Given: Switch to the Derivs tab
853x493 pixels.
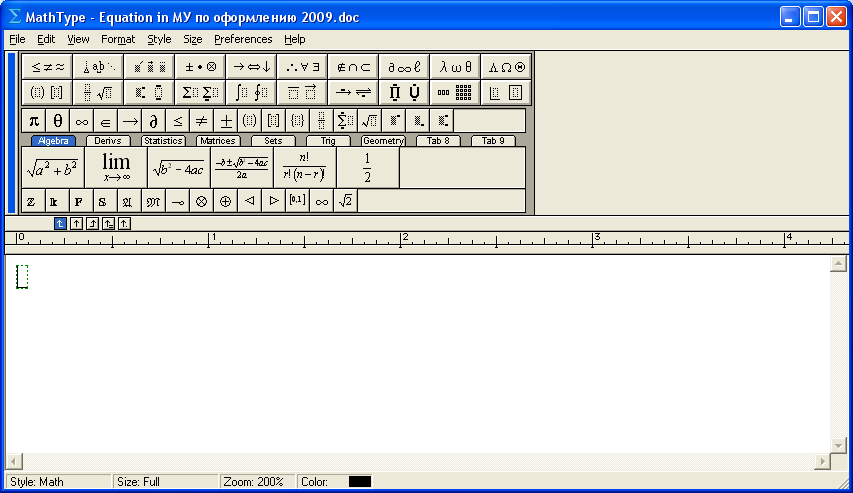Looking at the screenshot, I should click(x=108, y=140).
